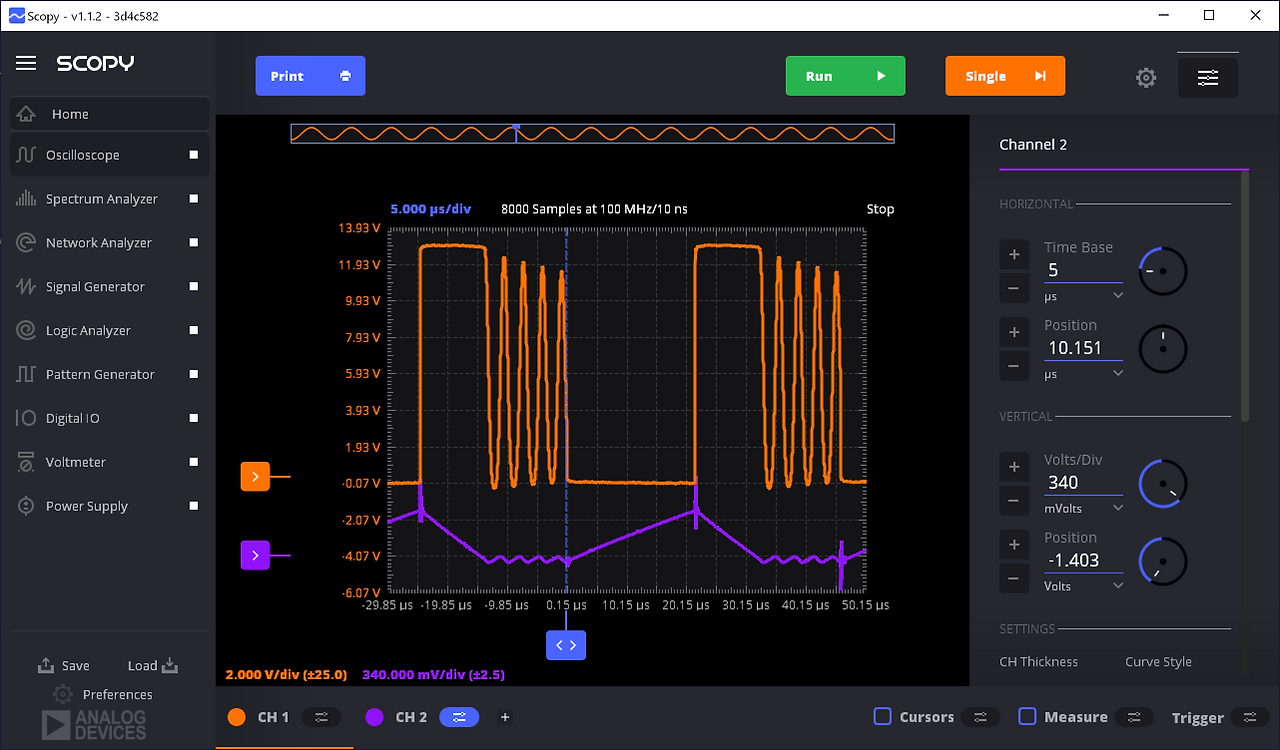Click the blue trigger position handle
Image resolution: width=1280 pixels, height=750 pixels.
566,645
